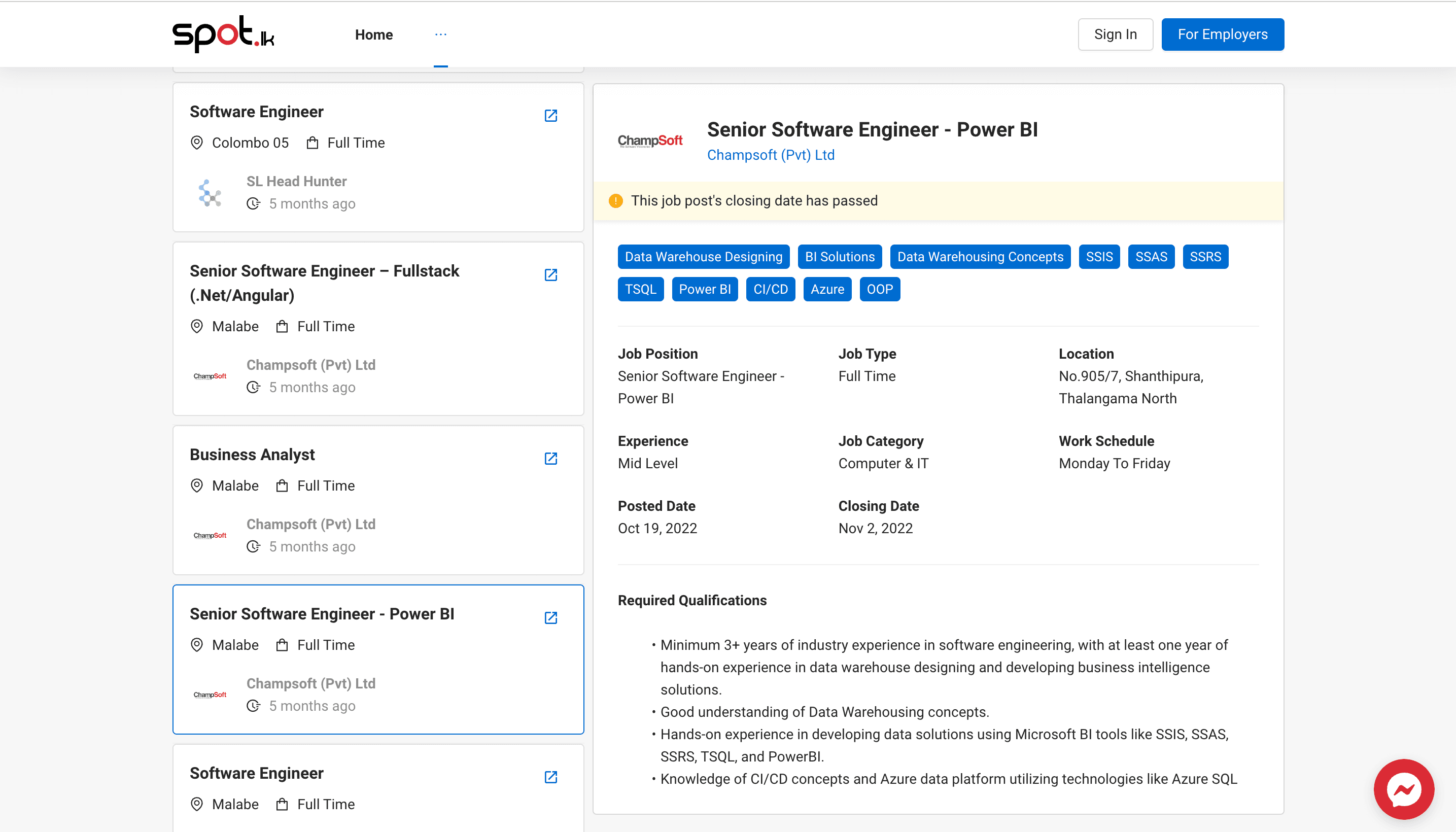Click closing date value Nov 2, 2022
1456x832 pixels.
point(875,529)
